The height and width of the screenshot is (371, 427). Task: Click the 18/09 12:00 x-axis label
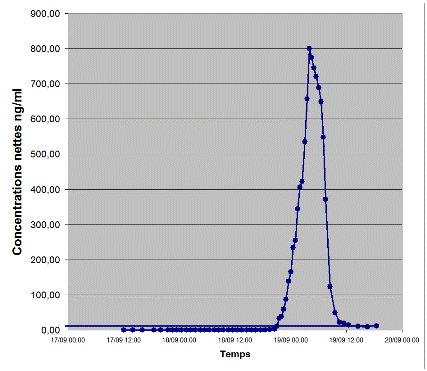[x=235, y=340]
